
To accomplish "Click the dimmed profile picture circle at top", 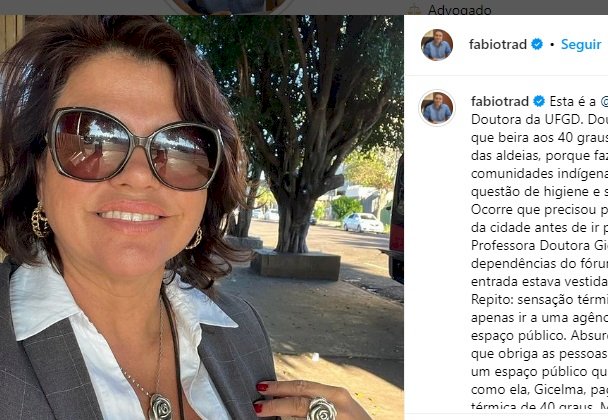I will pyautogui.click(x=229, y=7).
